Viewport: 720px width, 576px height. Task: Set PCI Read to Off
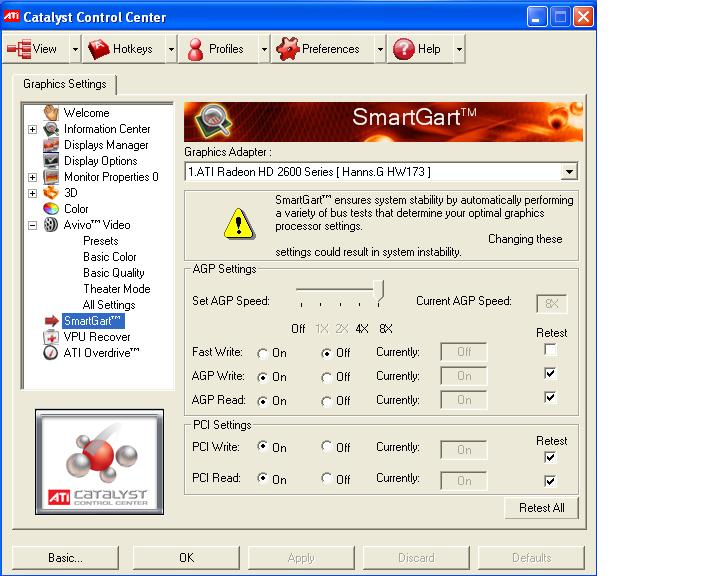(326, 478)
